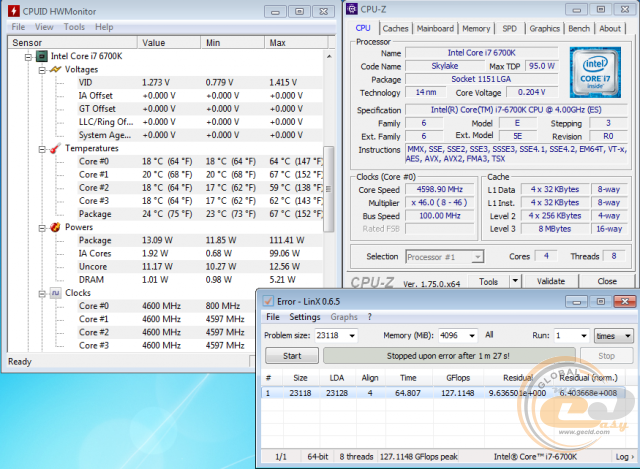
Task: Select the Package temperature row in HWMonitor
Action: pyautogui.click(x=200, y=214)
